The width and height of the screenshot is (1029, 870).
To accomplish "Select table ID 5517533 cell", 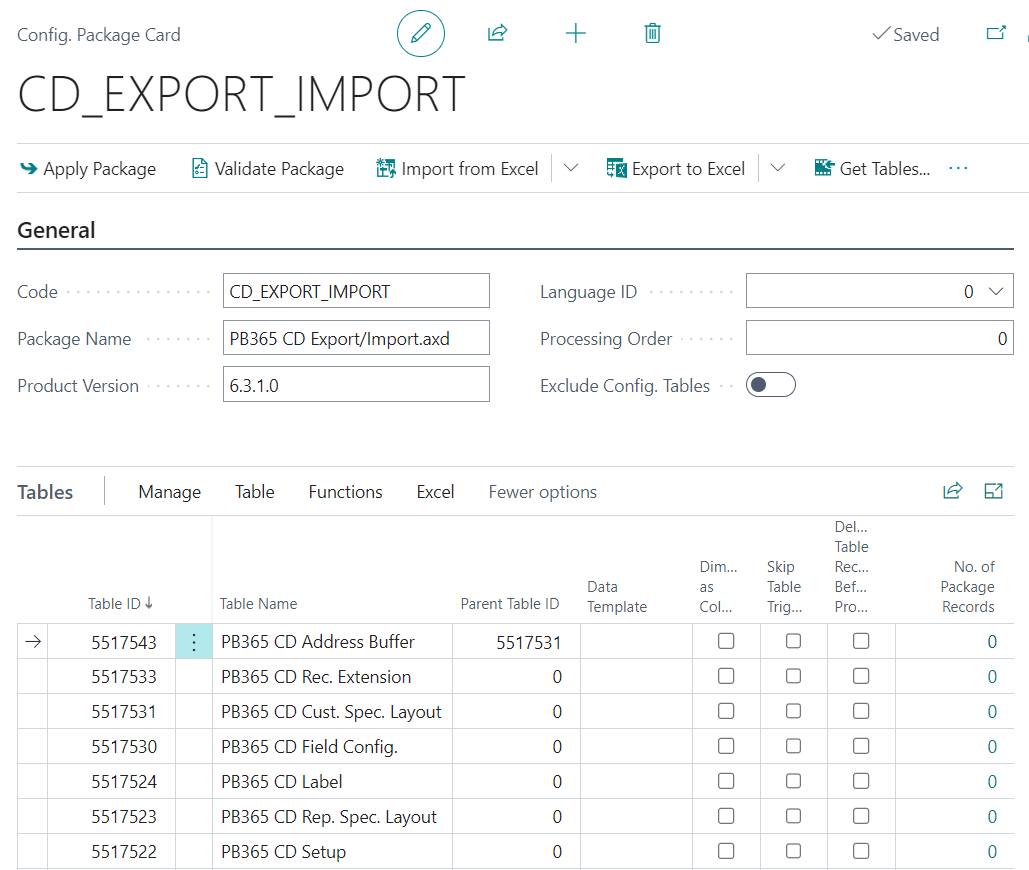I will click(112, 676).
